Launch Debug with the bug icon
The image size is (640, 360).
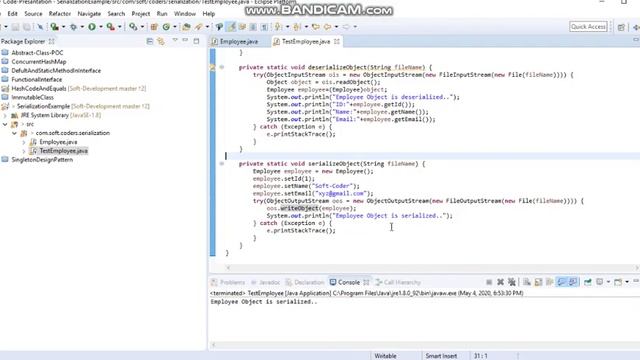[73, 27]
